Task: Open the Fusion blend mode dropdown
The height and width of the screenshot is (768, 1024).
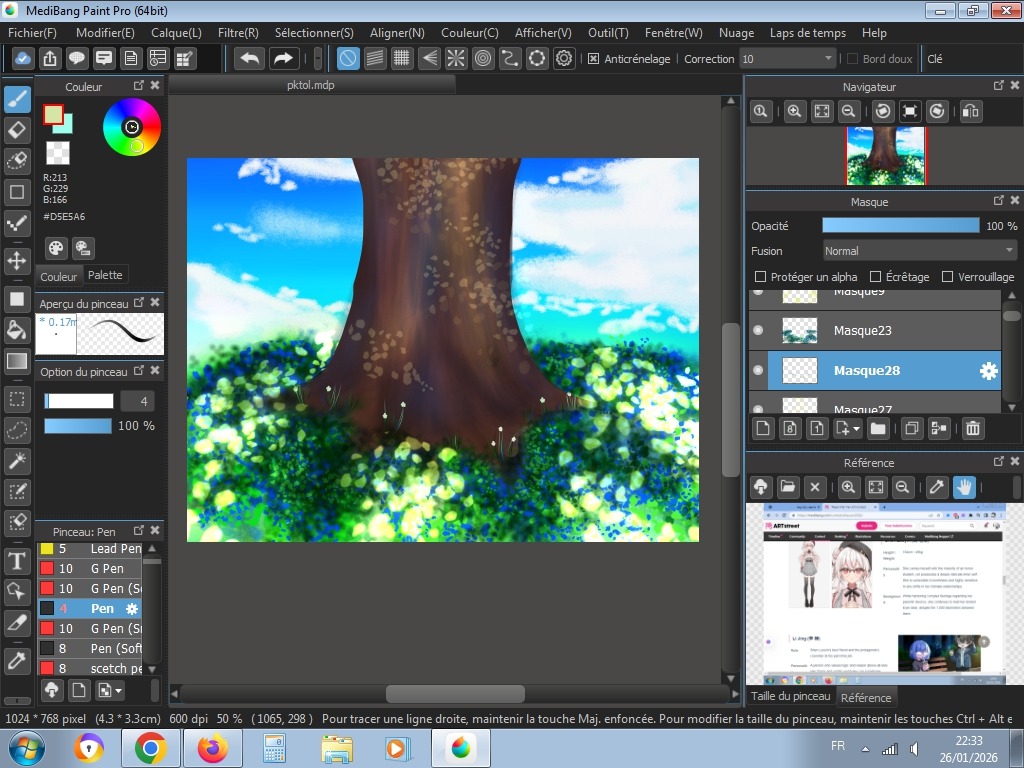Action: 919,251
